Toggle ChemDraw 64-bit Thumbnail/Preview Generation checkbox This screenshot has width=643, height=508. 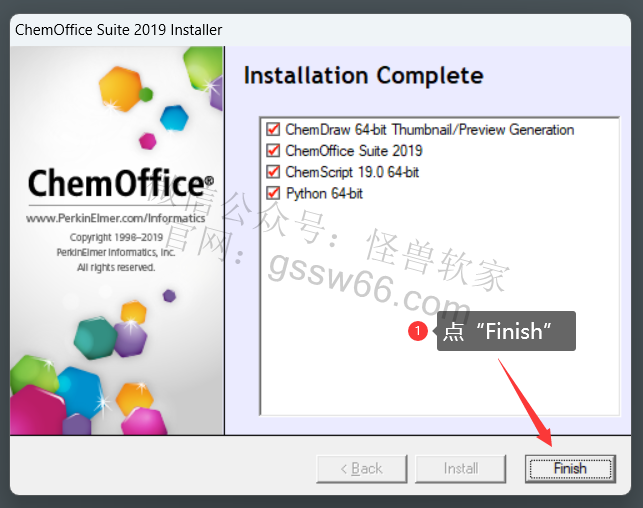point(273,129)
